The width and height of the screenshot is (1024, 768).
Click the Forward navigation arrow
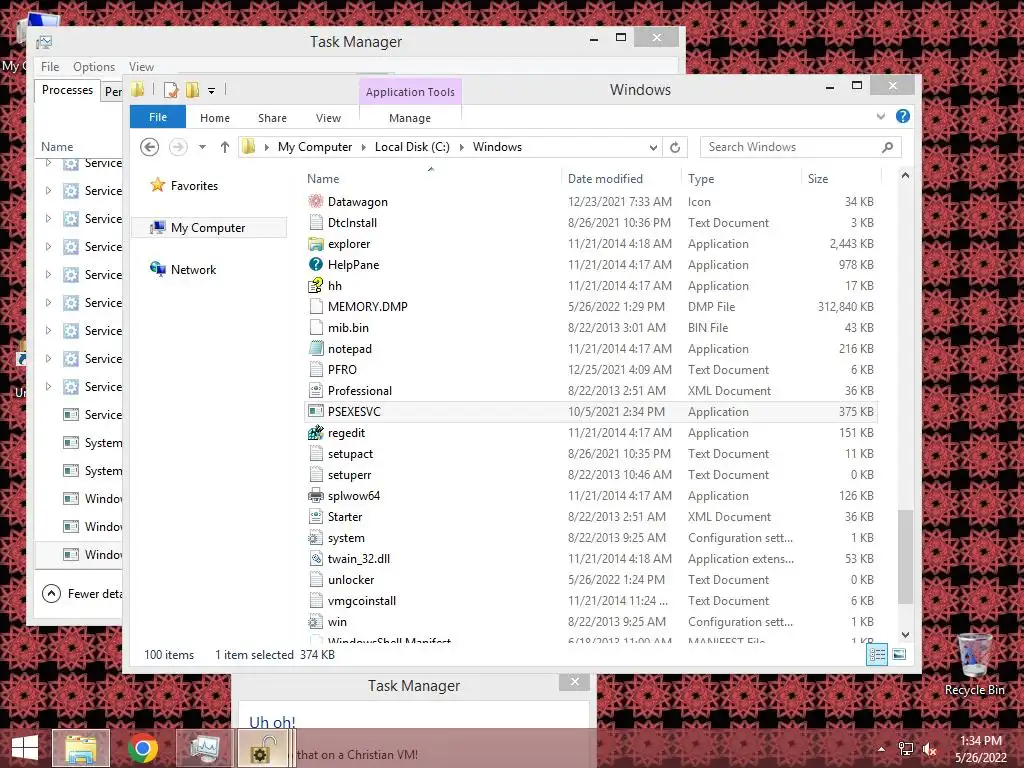178,147
